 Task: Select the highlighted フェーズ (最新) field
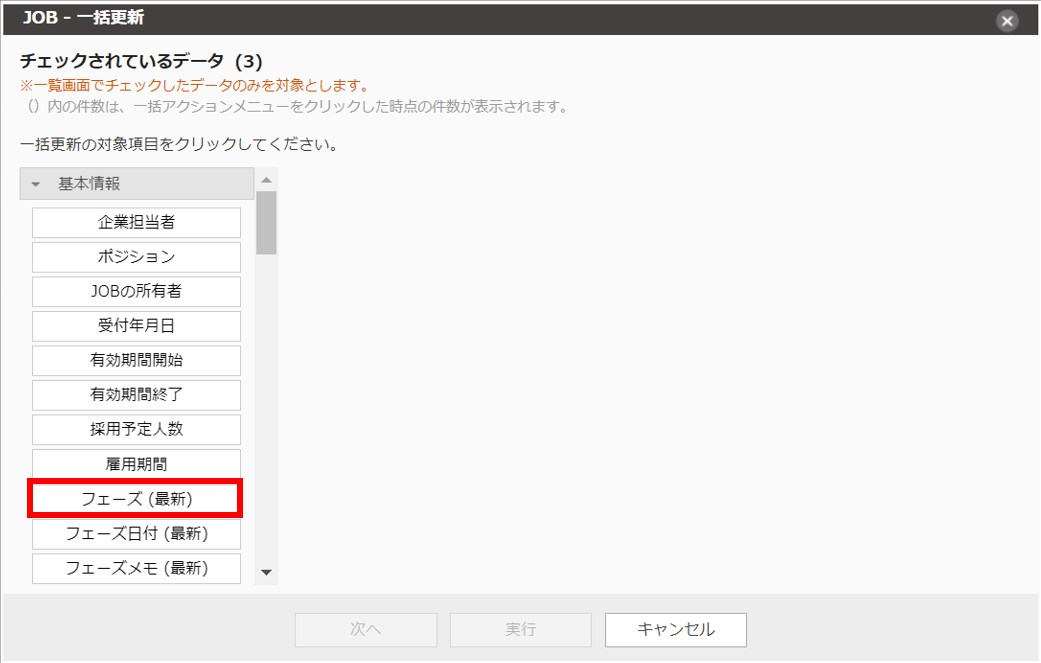pos(136,498)
